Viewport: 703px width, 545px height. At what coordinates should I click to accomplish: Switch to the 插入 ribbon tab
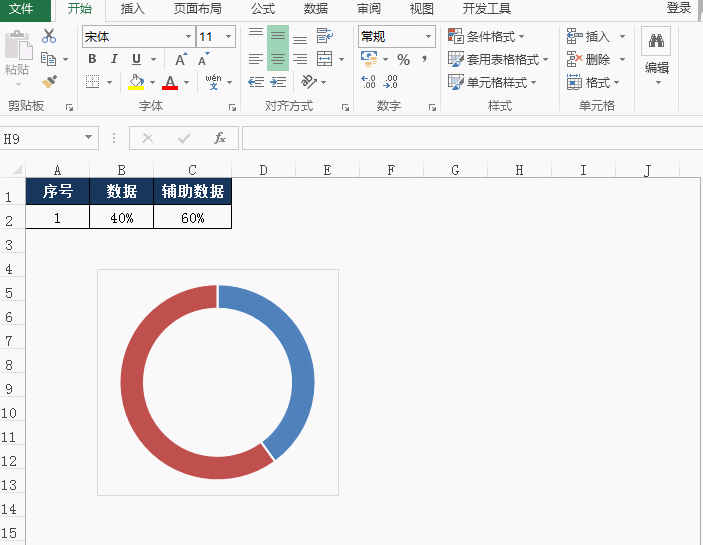click(x=132, y=9)
